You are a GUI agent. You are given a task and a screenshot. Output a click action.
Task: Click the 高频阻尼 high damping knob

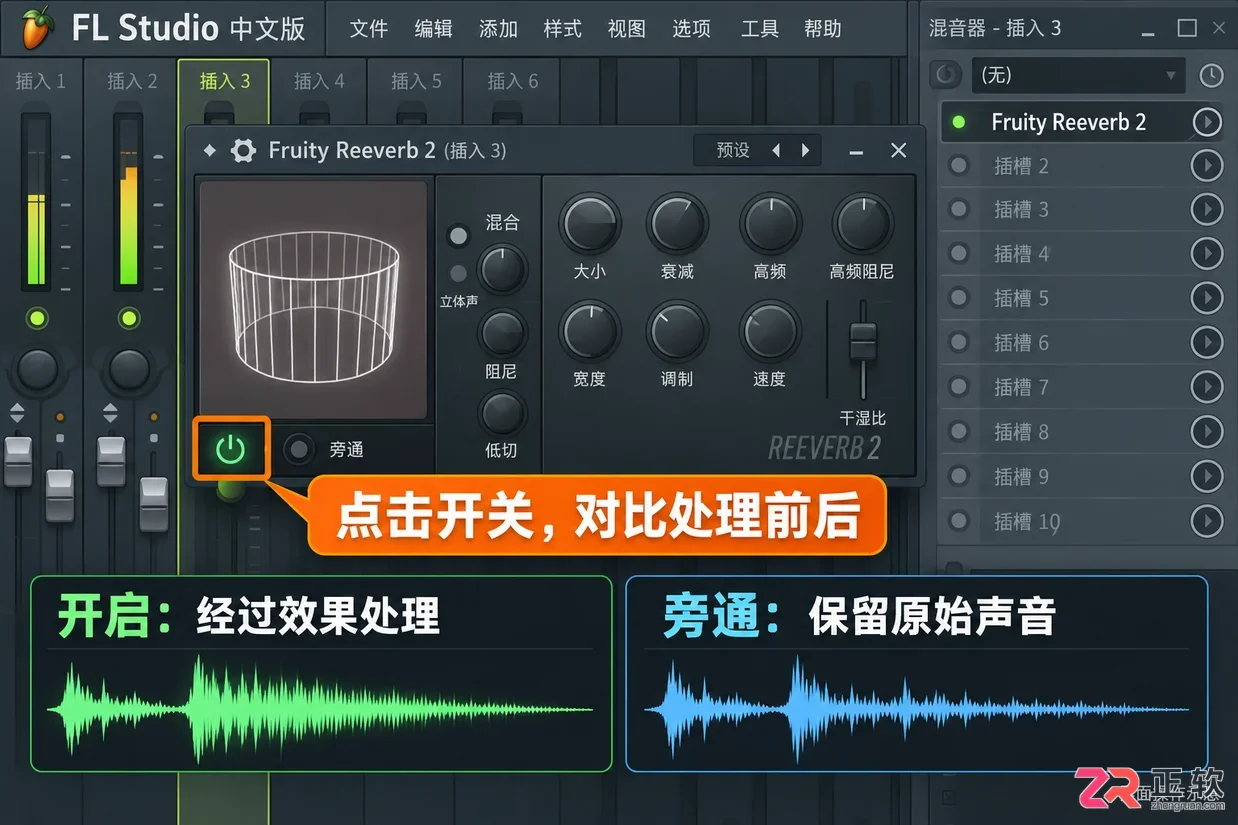pyautogui.click(x=862, y=224)
